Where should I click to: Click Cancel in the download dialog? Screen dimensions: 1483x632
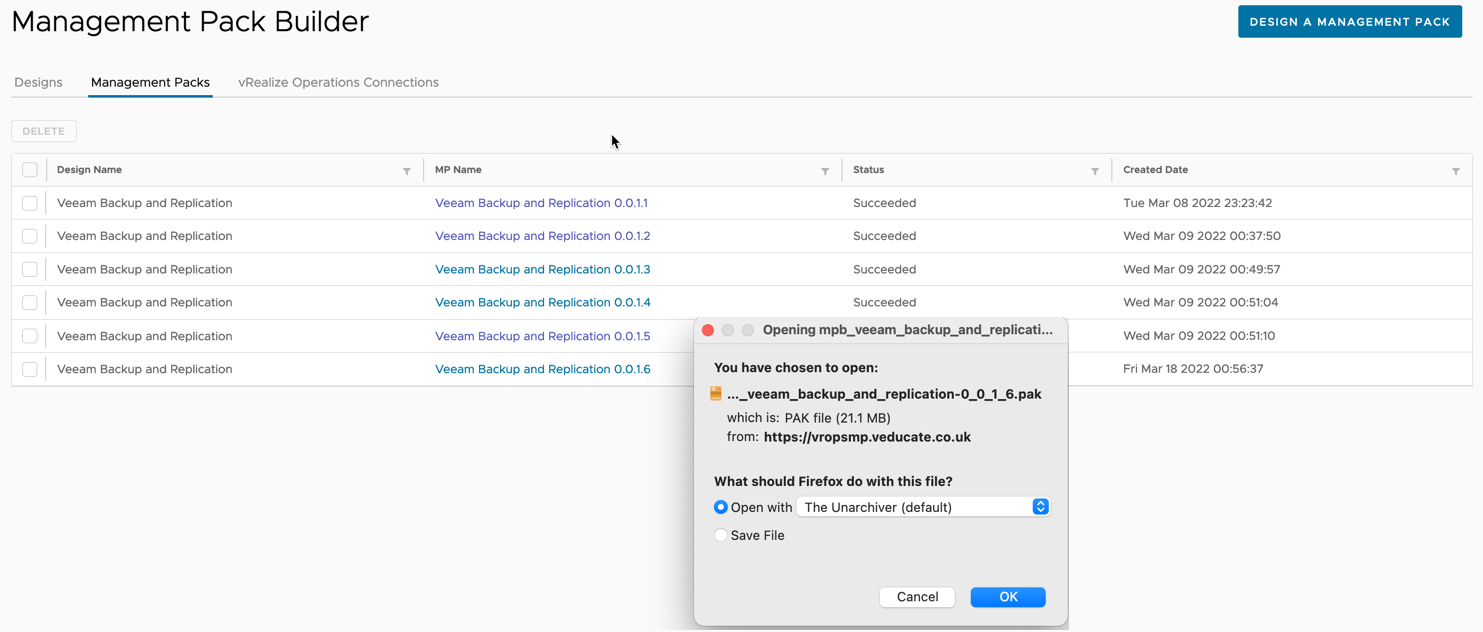(x=917, y=597)
